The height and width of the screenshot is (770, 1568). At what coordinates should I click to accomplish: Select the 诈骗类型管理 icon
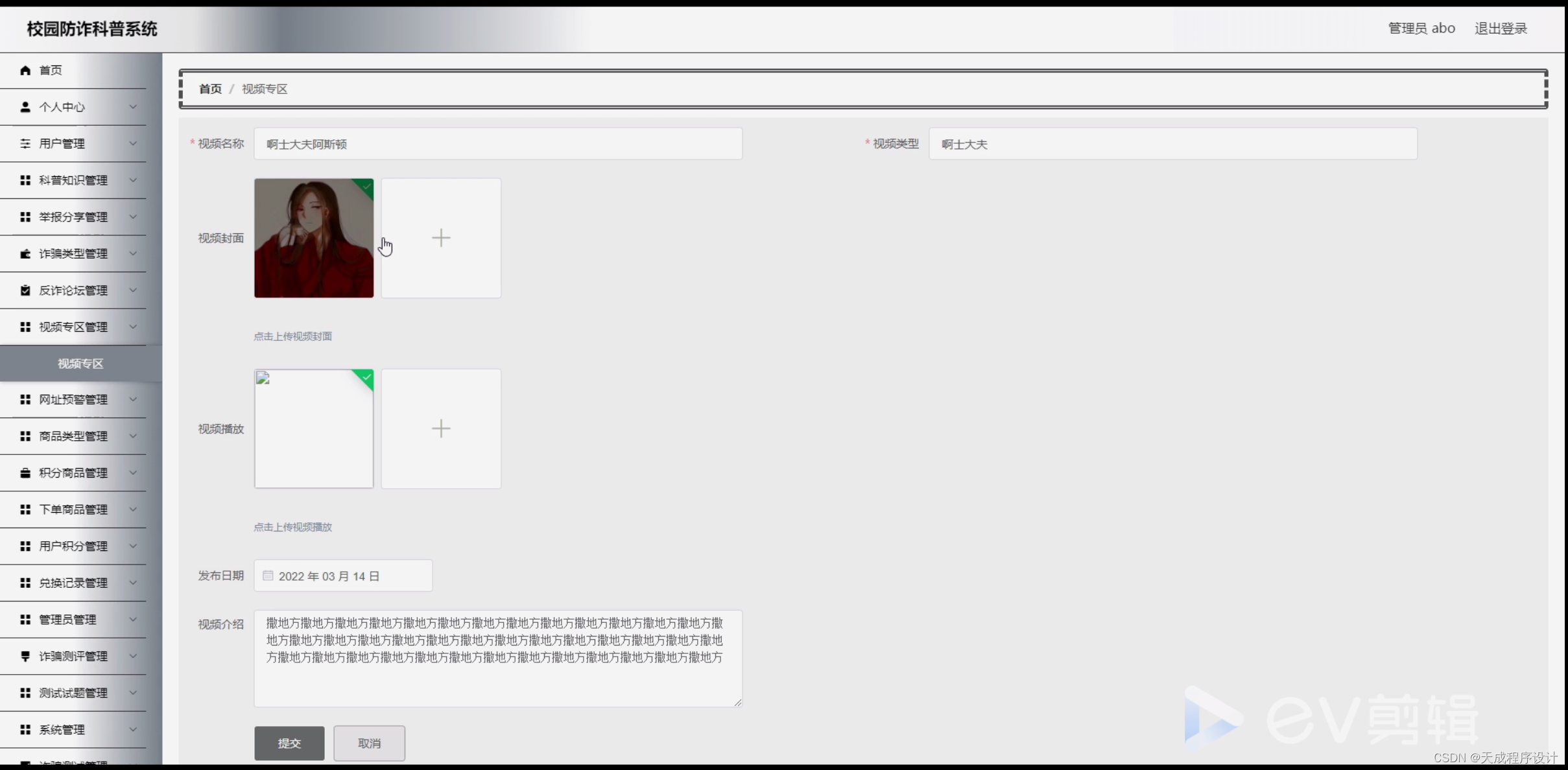tap(25, 253)
